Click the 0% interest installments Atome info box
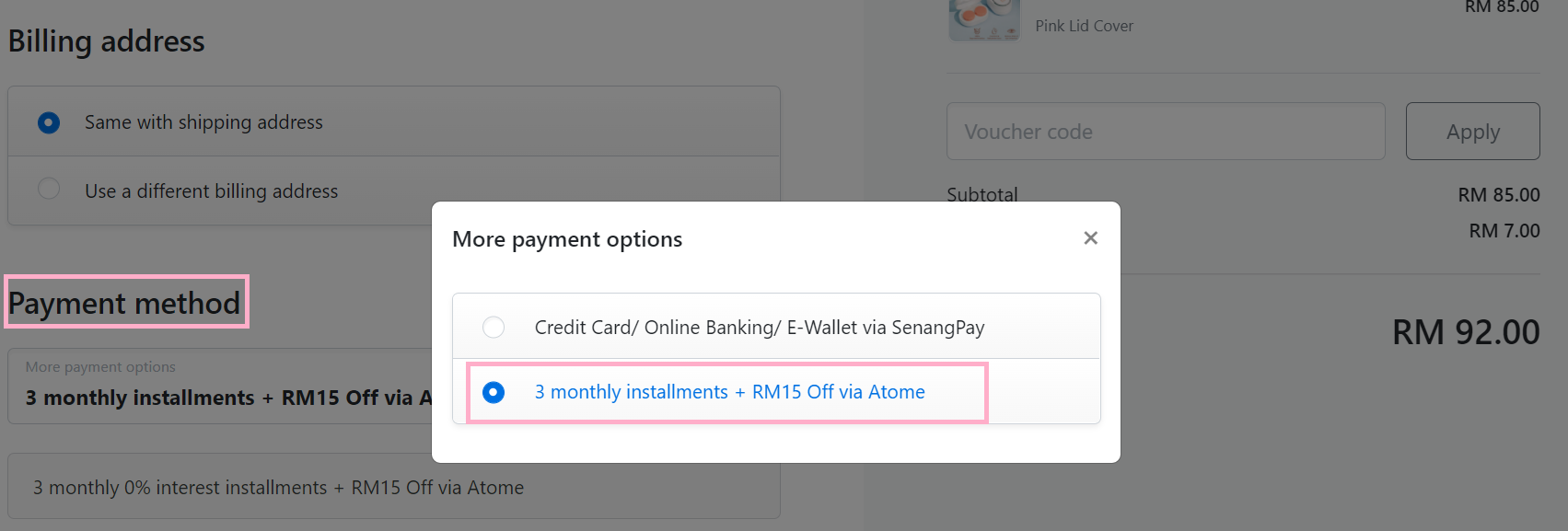Viewport: 1568px width, 531px height. point(394,486)
